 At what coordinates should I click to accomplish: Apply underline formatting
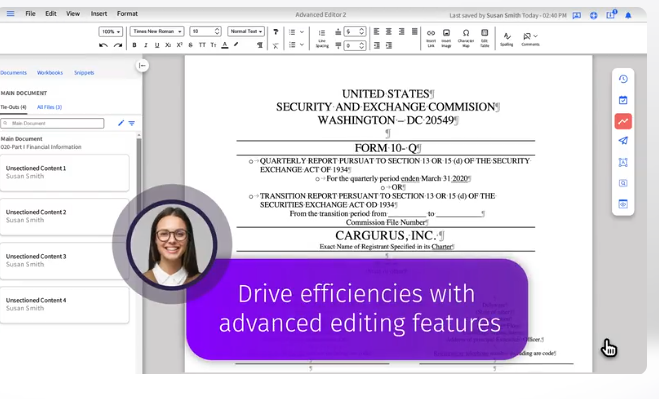[157, 45]
